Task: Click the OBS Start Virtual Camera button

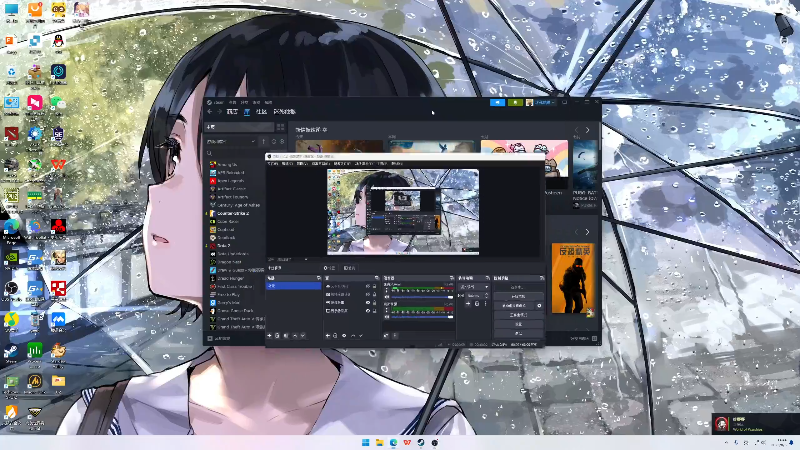Action: [x=514, y=306]
